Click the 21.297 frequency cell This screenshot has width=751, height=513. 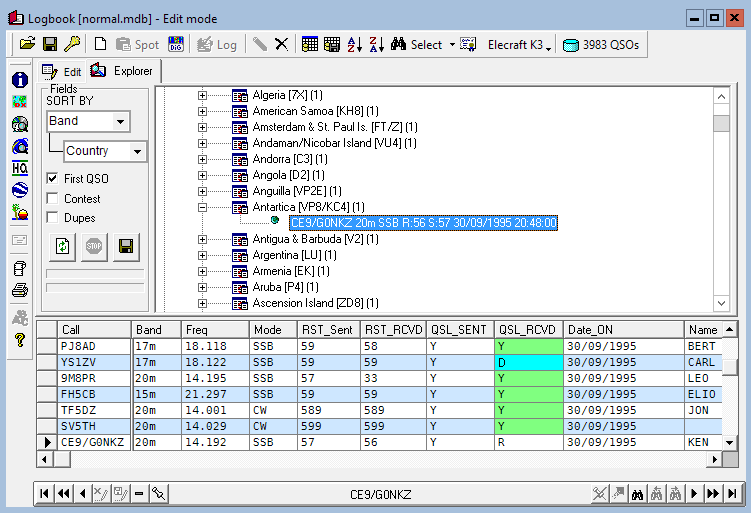point(215,394)
